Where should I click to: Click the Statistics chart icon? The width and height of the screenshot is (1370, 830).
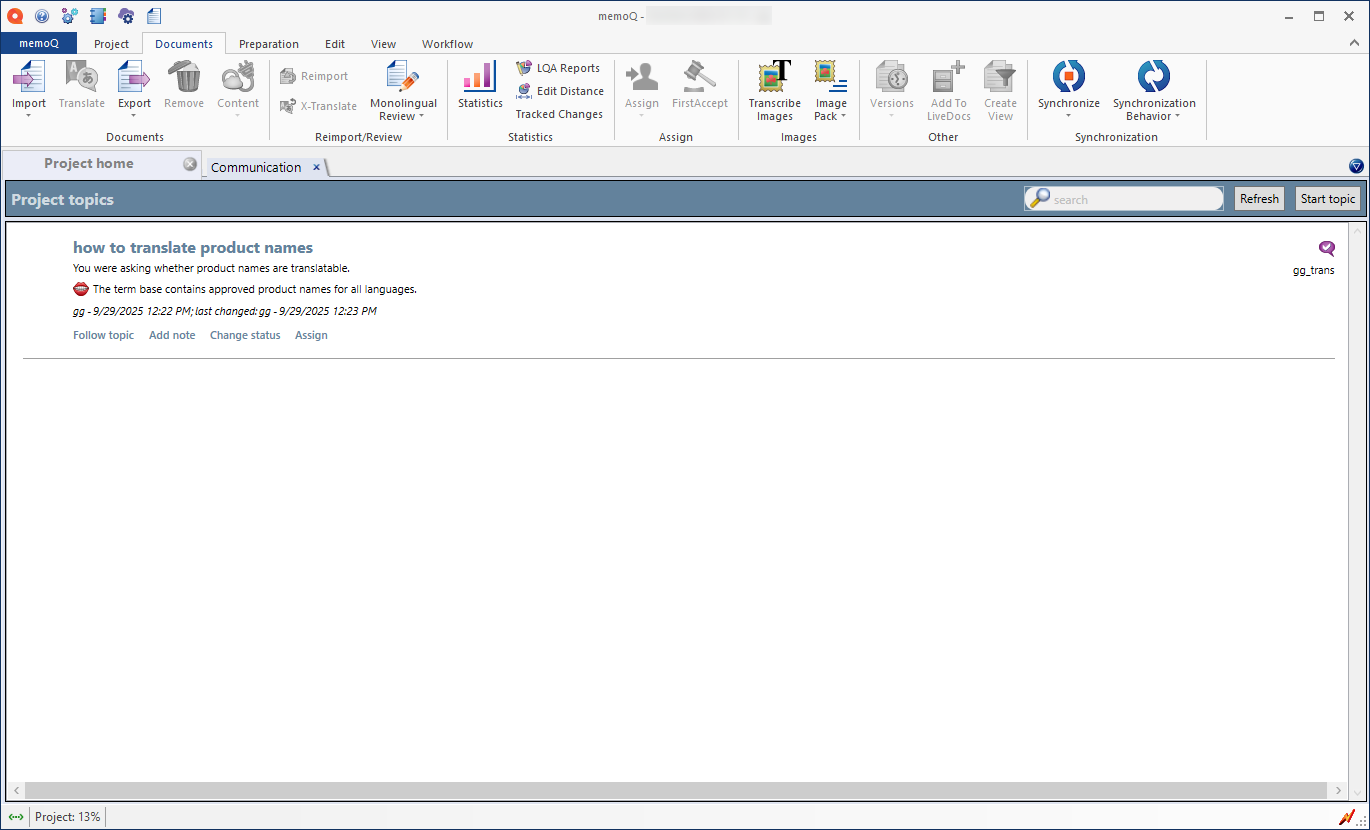pos(479,77)
